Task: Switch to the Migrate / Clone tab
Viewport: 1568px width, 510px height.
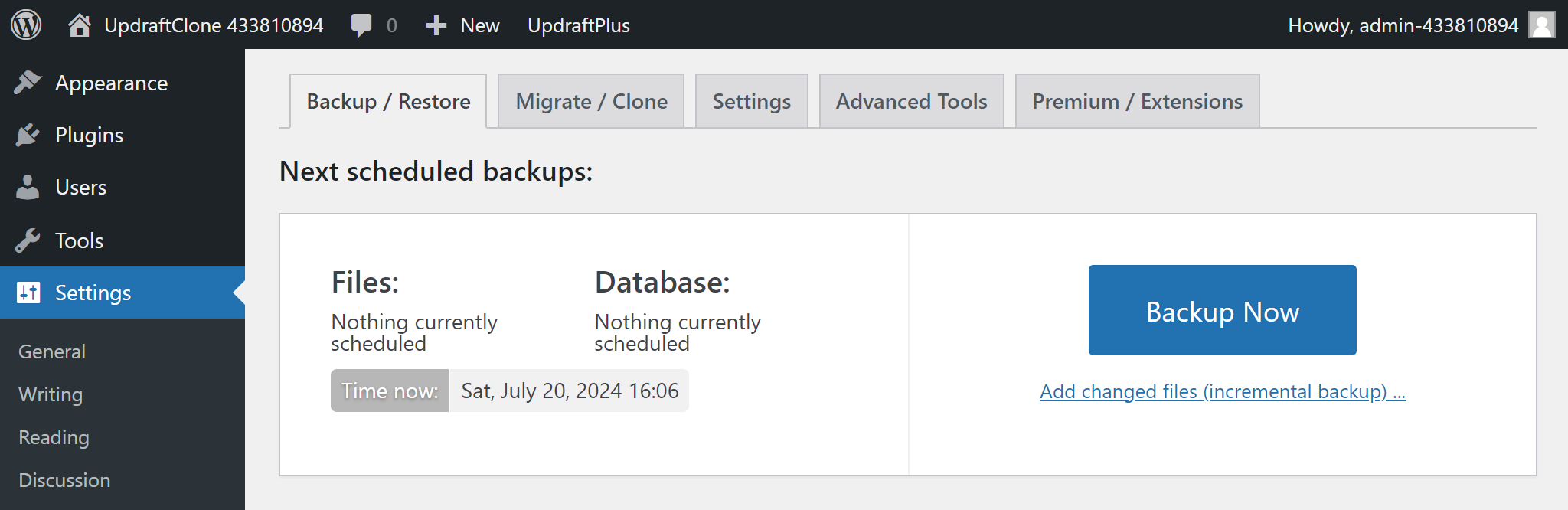Action: (591, 101)
